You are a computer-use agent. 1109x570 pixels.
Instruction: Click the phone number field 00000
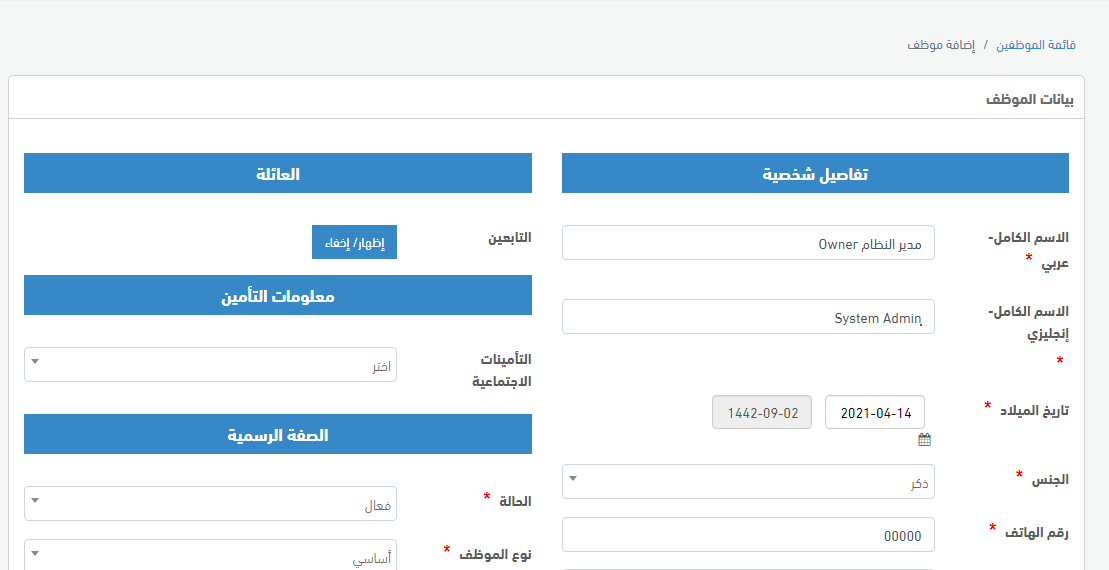748,535
